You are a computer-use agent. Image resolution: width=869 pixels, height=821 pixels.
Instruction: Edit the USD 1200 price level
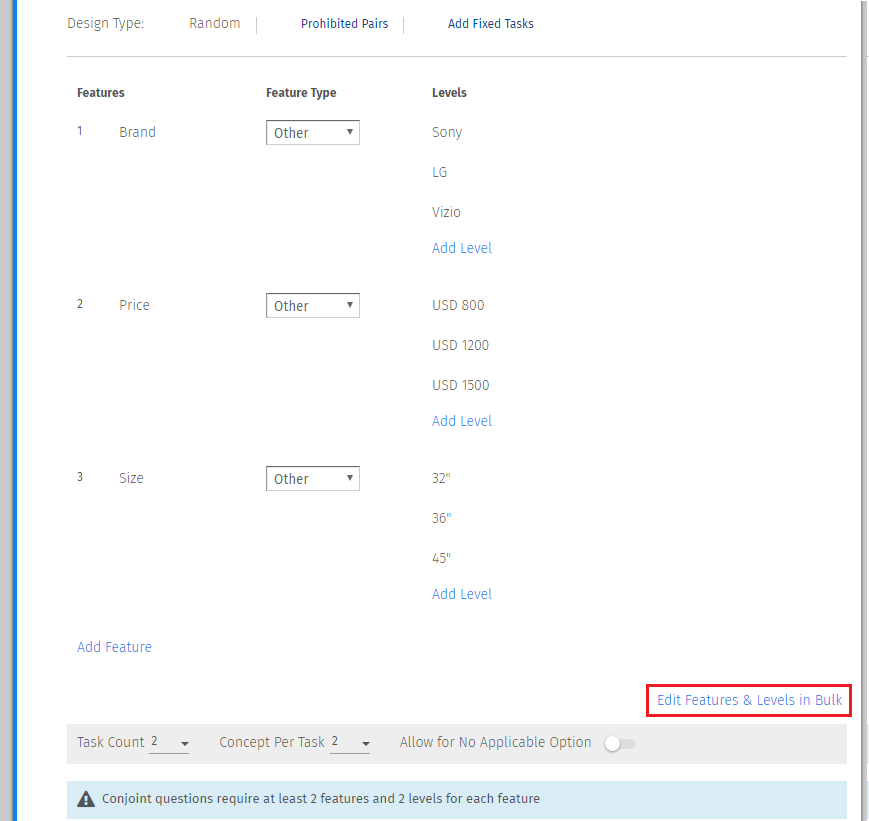[460, 345]
